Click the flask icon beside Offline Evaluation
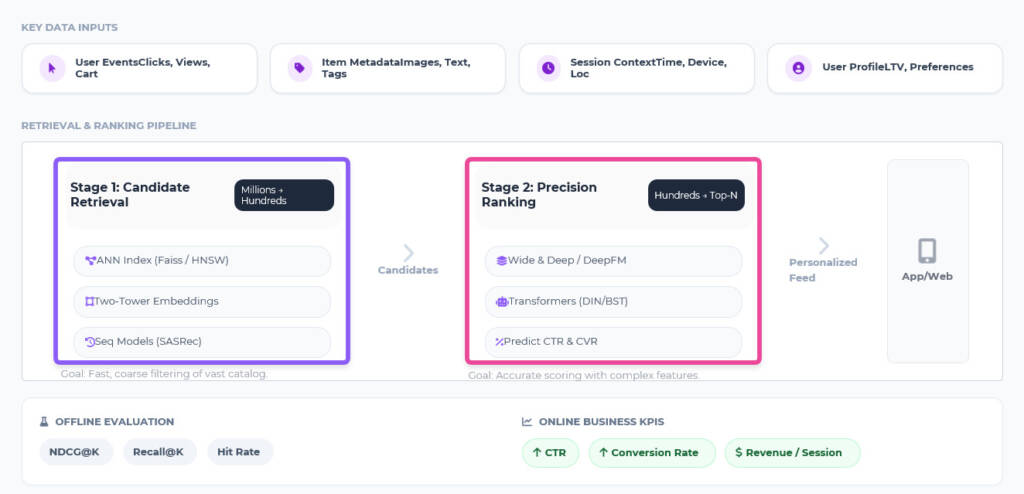 (44, 422)
